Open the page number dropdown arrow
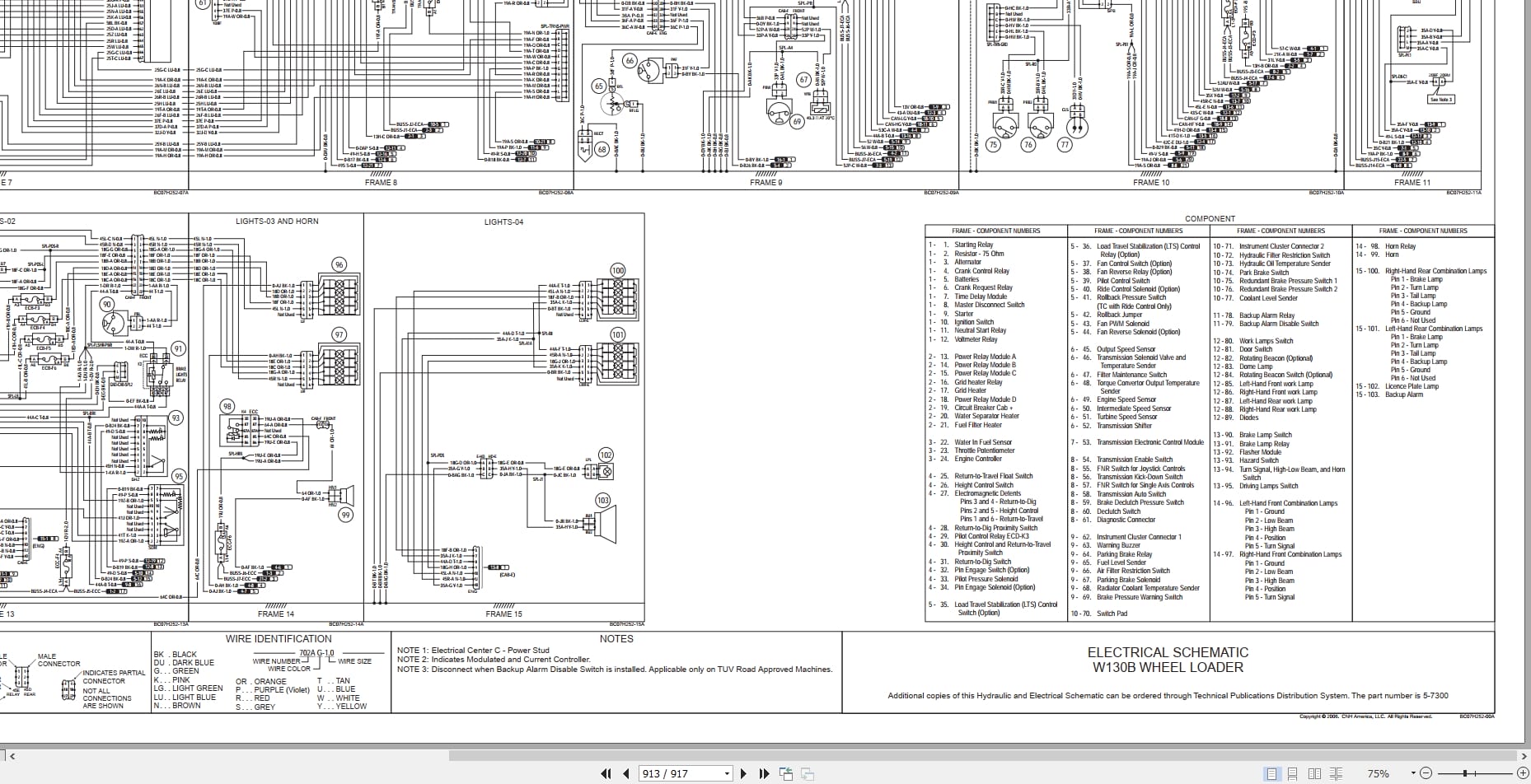Viewport: 1531px width, 784px height. [727, 773]
